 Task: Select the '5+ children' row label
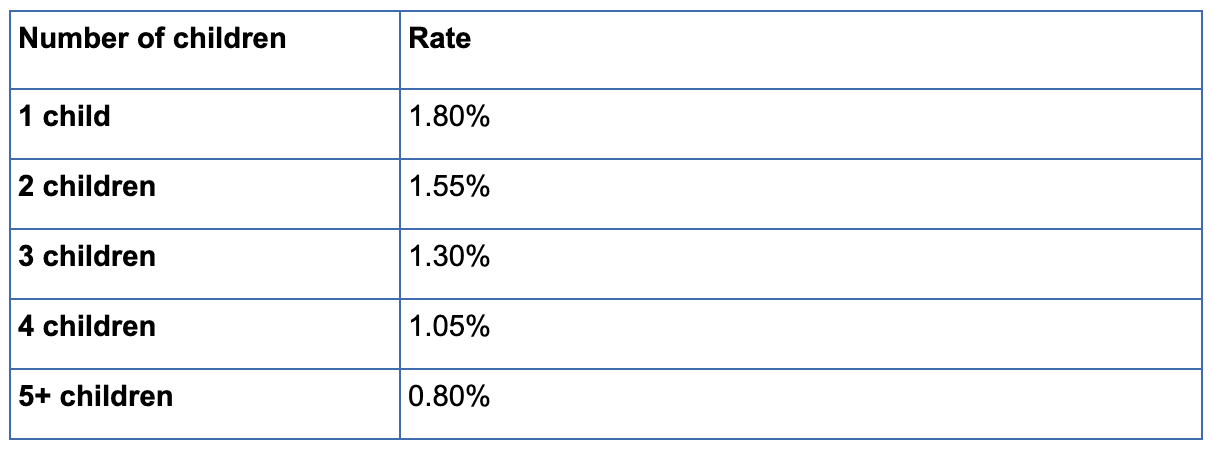96,397
